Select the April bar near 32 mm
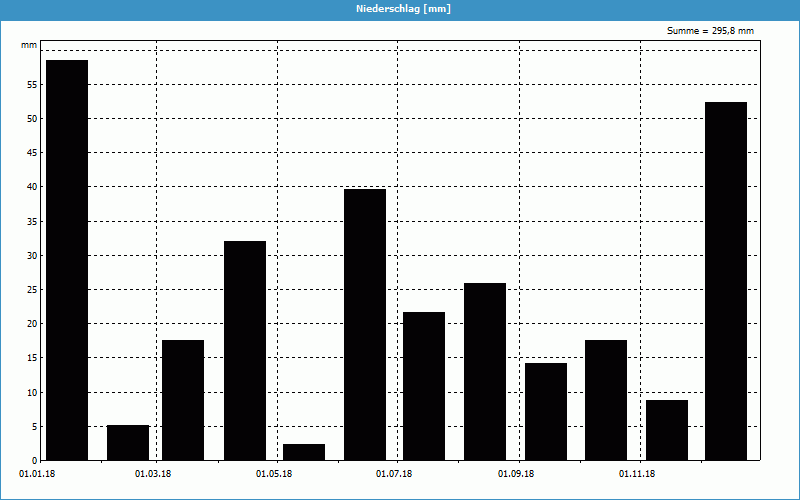 (245, 350)
